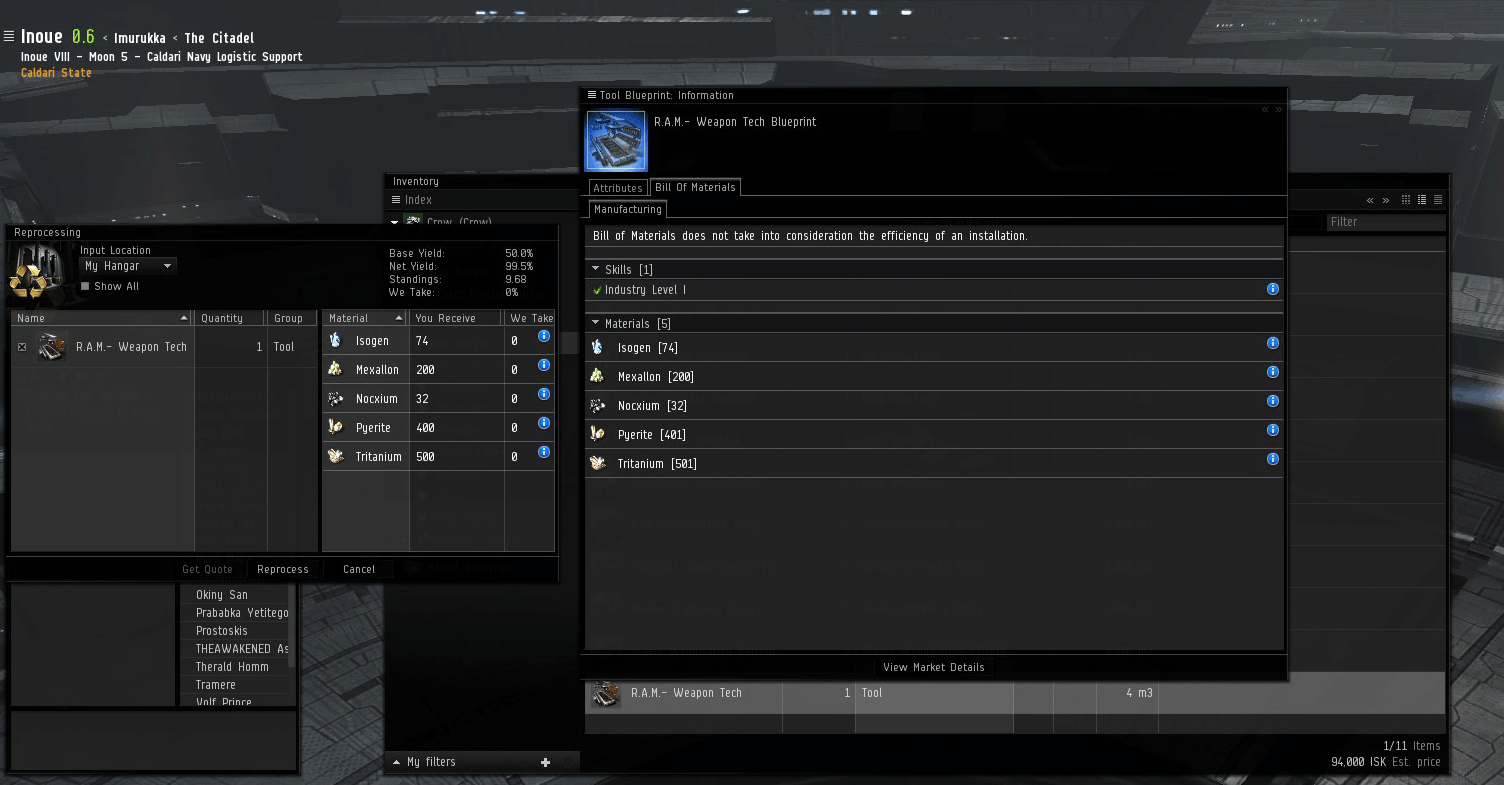Sort reprocessing list by Group column
This screenshot has width=1504, height=785.
(x=292, y=318)
